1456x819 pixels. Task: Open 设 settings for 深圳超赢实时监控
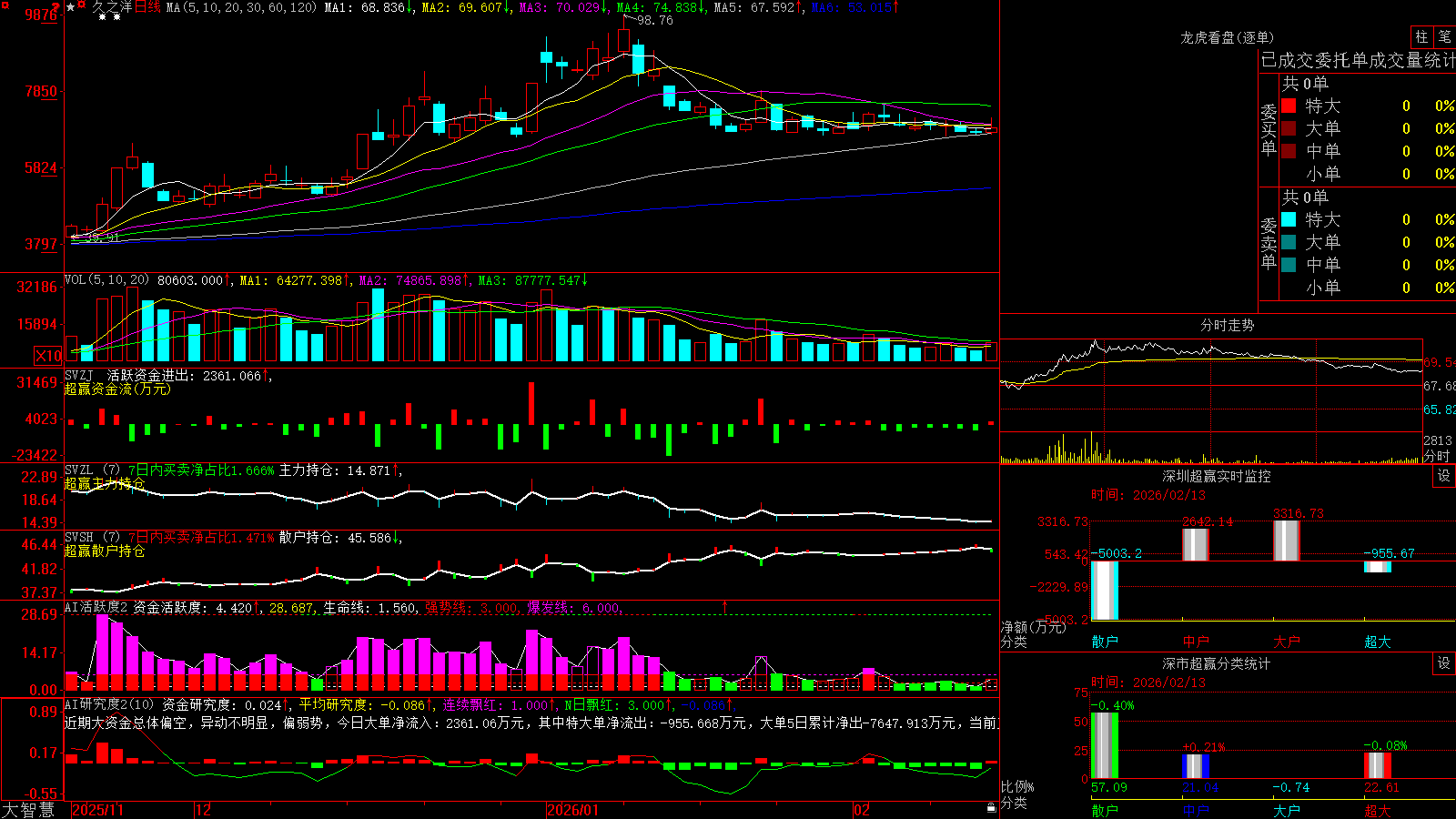click(1444, 476)
